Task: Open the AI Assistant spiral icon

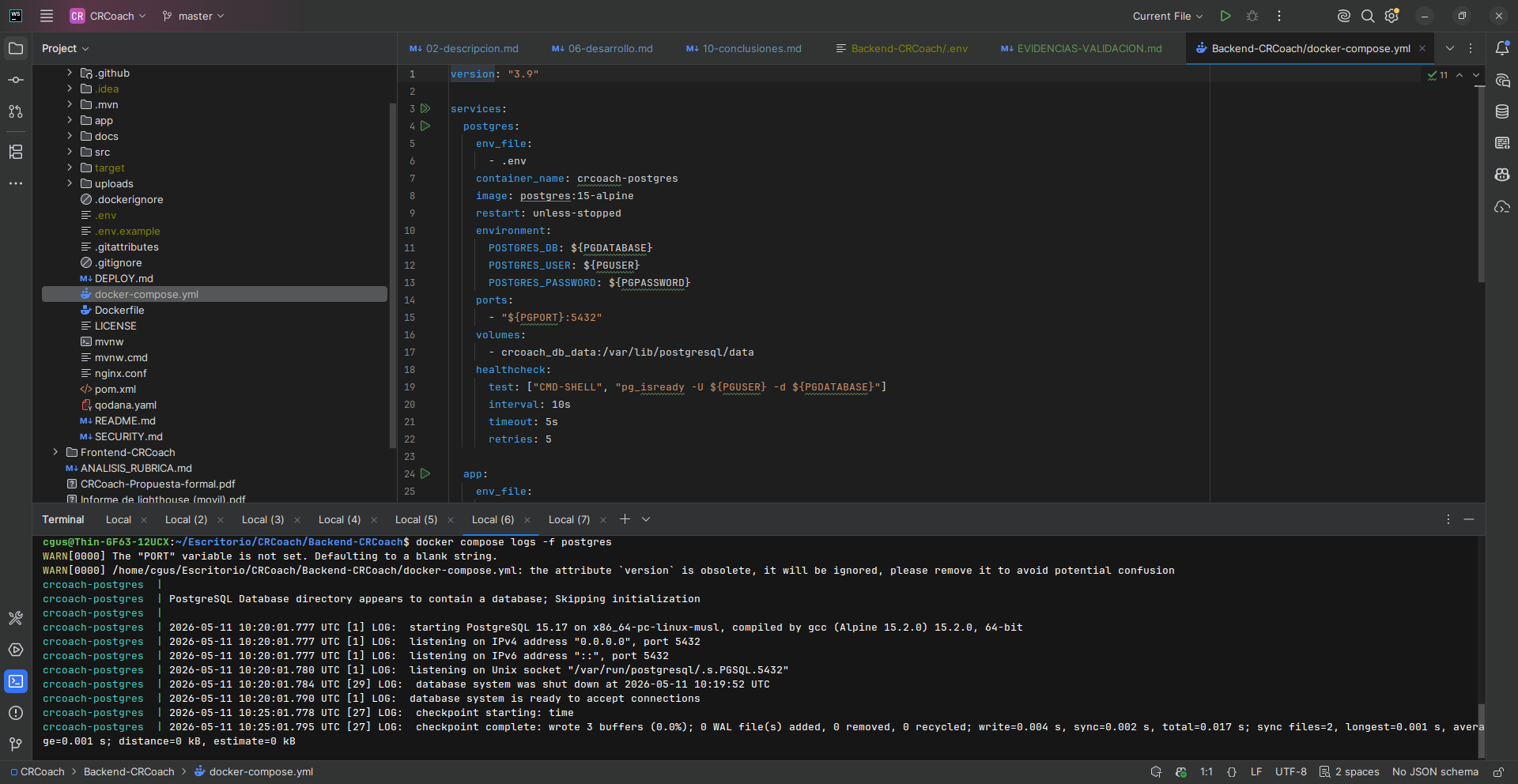Action: pos(1343,16)
